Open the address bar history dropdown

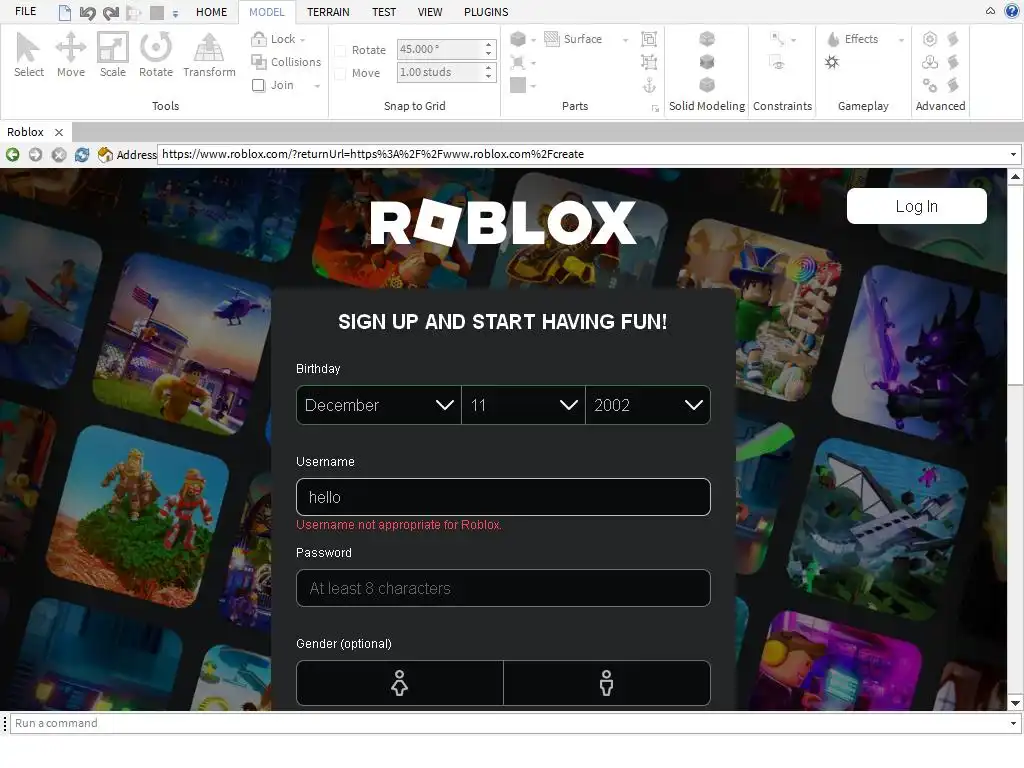click(1013, 155)
